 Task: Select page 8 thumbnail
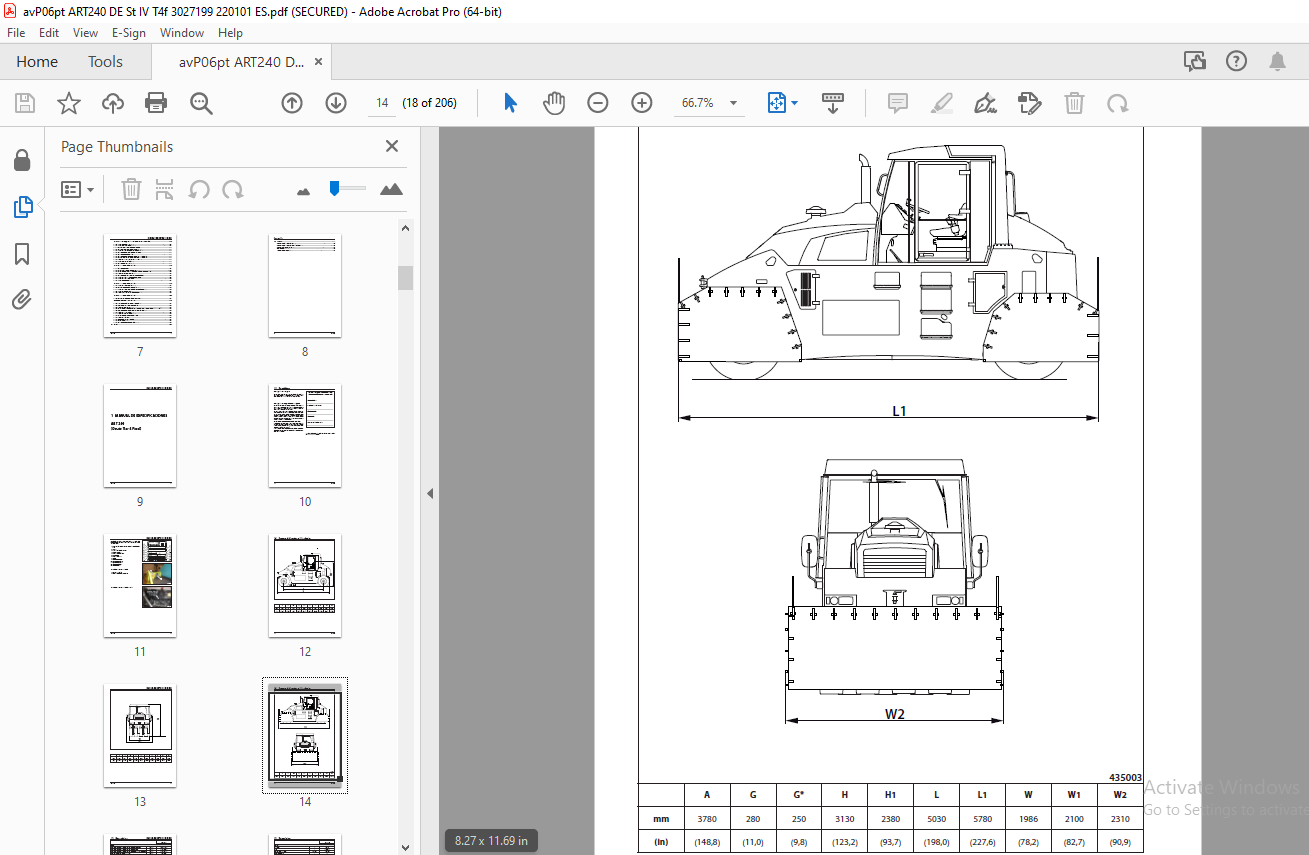(x=305, y=286)
